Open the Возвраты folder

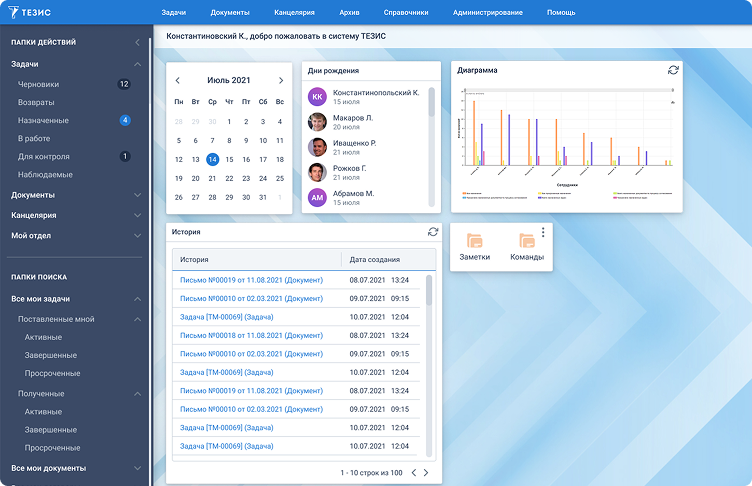pos(36,102)
